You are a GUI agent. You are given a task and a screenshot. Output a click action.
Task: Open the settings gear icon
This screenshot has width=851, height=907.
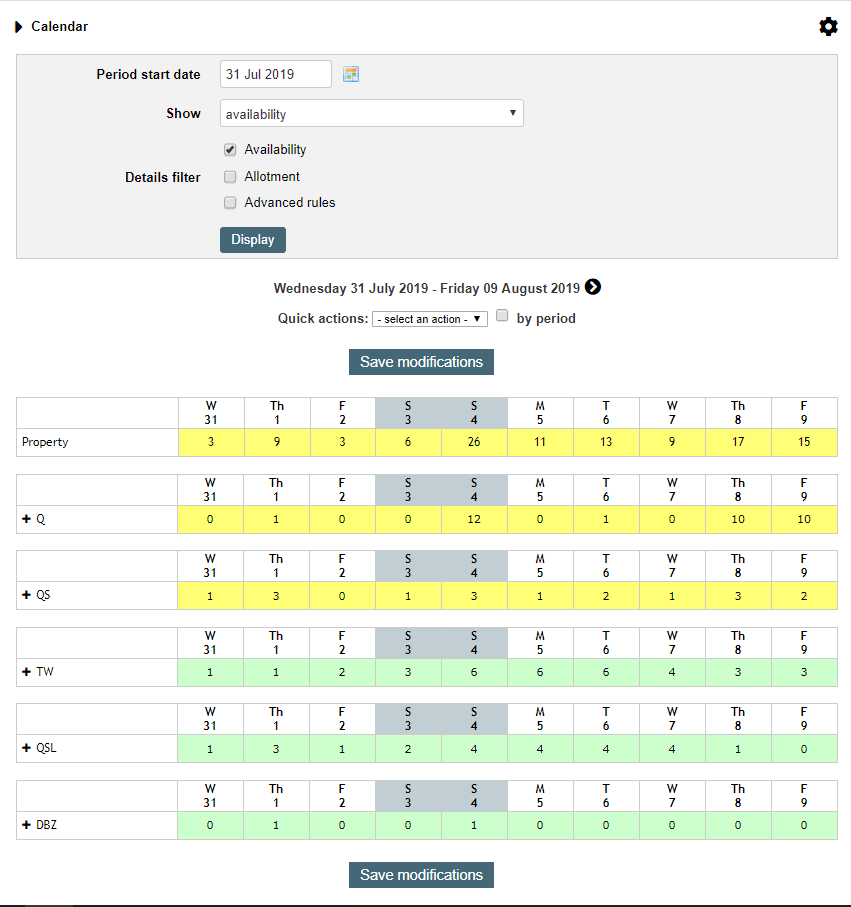[829, 27]
